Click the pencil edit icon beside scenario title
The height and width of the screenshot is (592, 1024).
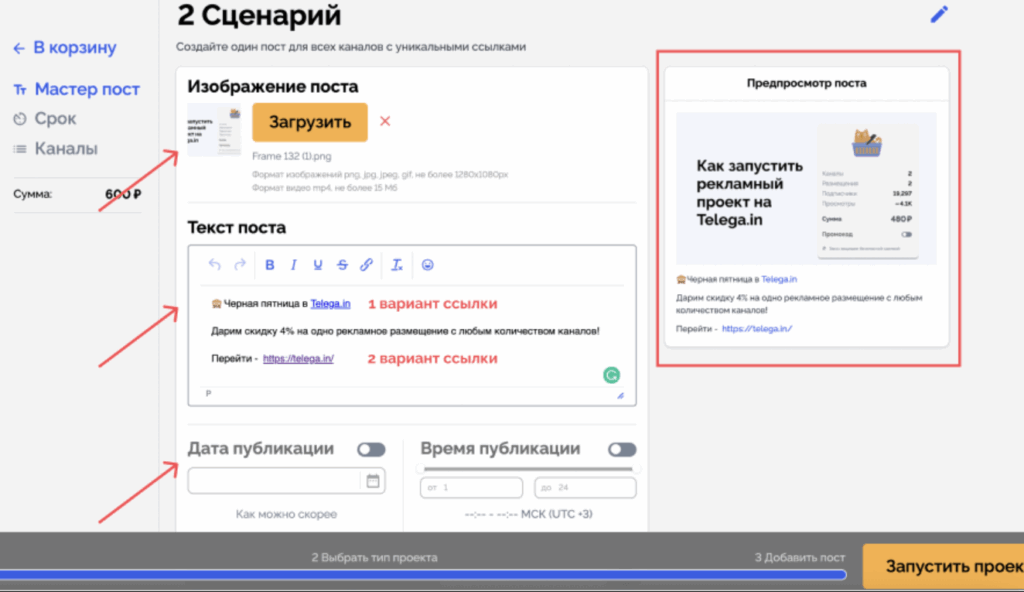(938, 15)
